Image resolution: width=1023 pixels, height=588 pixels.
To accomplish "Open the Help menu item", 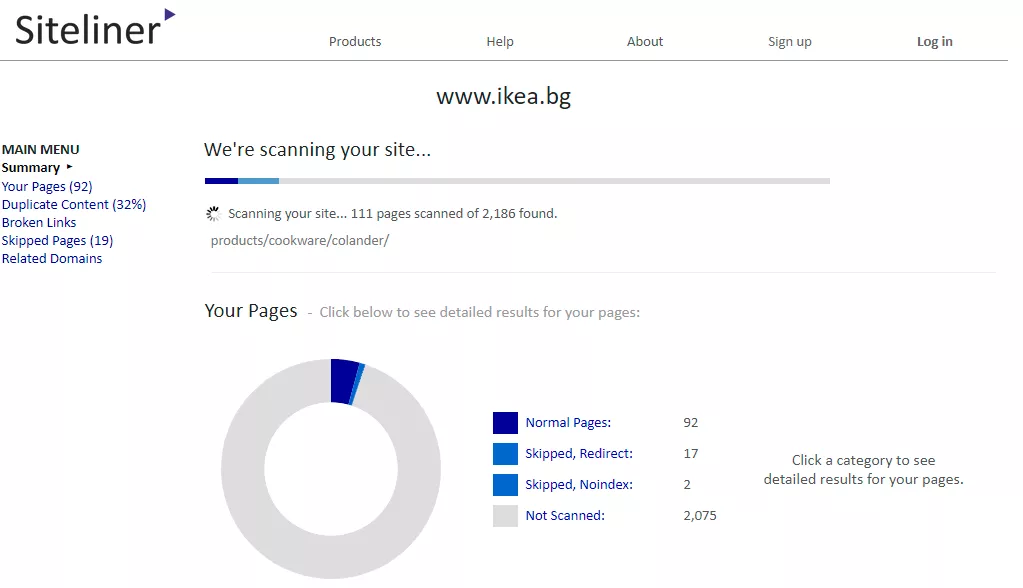I will (500, 41).
